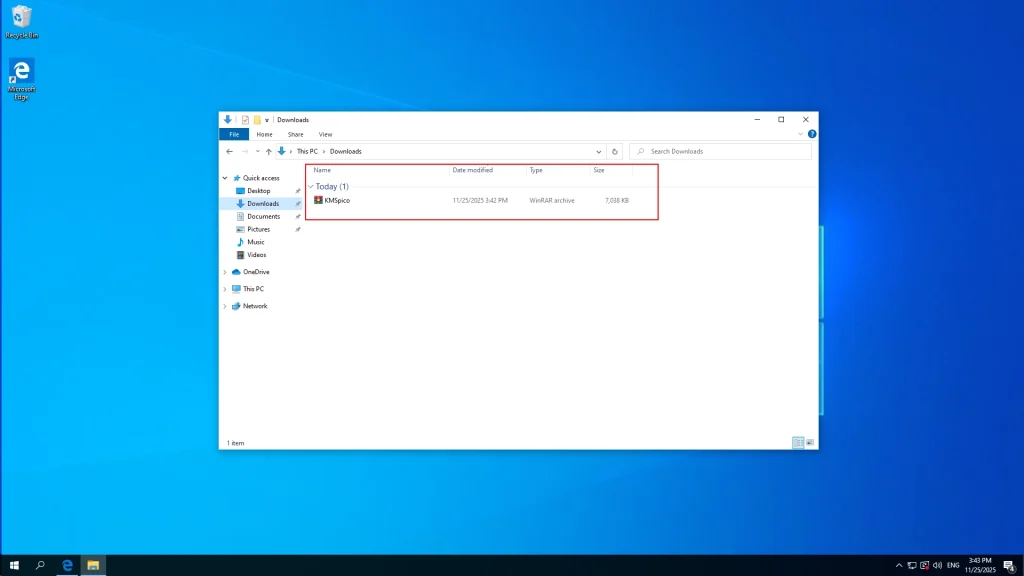This screenshot has width=1024, height=576.
Task: Open the address bar dropdown arrow
Action: [x=598, y=151]
